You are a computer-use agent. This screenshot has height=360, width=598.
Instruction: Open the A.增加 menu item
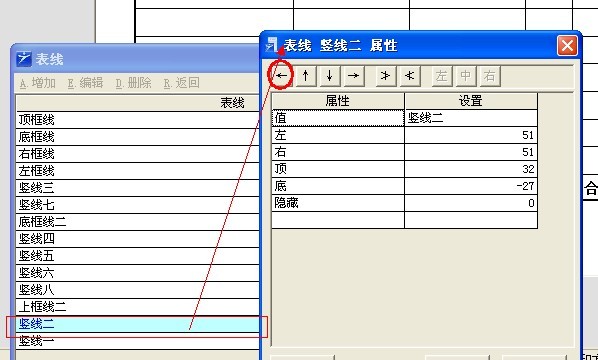(37, 83)
